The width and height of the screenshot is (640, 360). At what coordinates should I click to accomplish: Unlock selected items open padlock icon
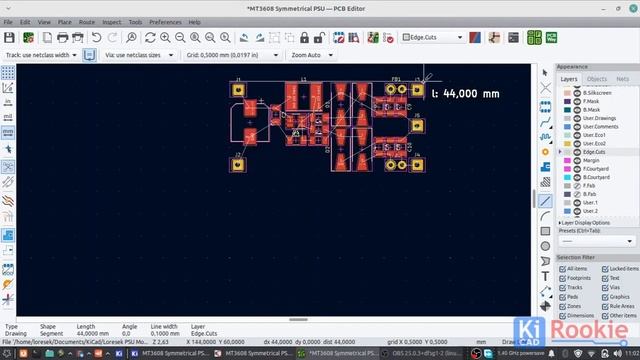[x=319, y=38]
